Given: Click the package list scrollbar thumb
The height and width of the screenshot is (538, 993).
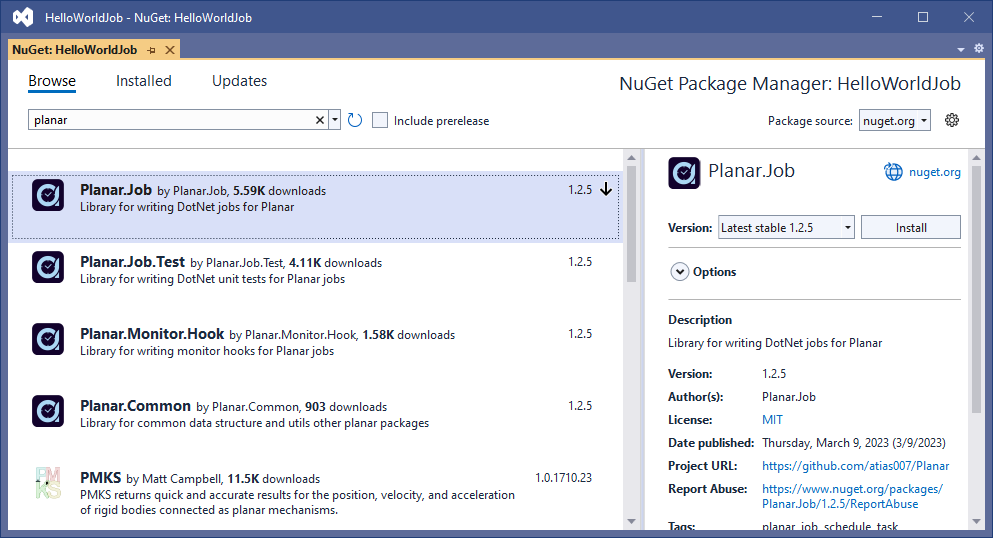Looking at the screenshot, I should (x=631, y=223).
